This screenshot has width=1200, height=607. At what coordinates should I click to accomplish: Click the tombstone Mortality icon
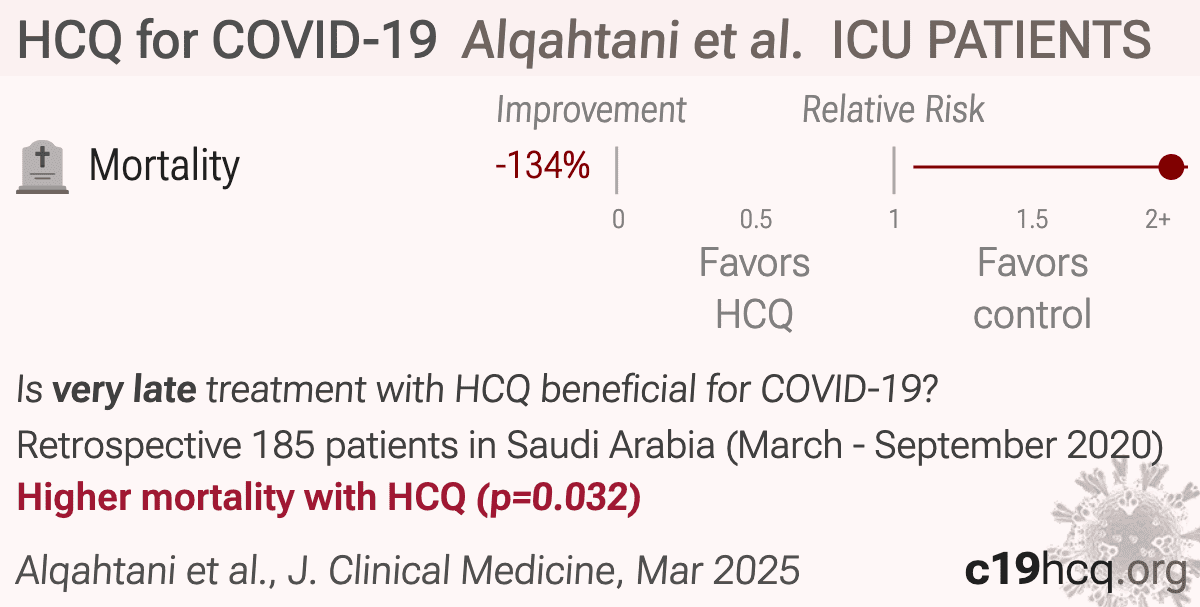click(x=43, y=167)
